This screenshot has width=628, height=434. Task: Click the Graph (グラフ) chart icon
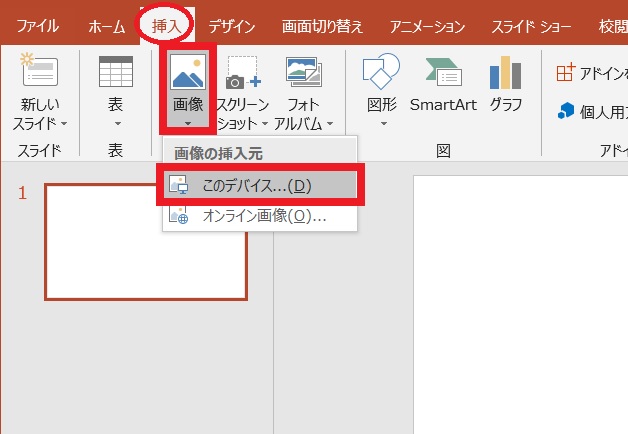[x=505, y=73]
